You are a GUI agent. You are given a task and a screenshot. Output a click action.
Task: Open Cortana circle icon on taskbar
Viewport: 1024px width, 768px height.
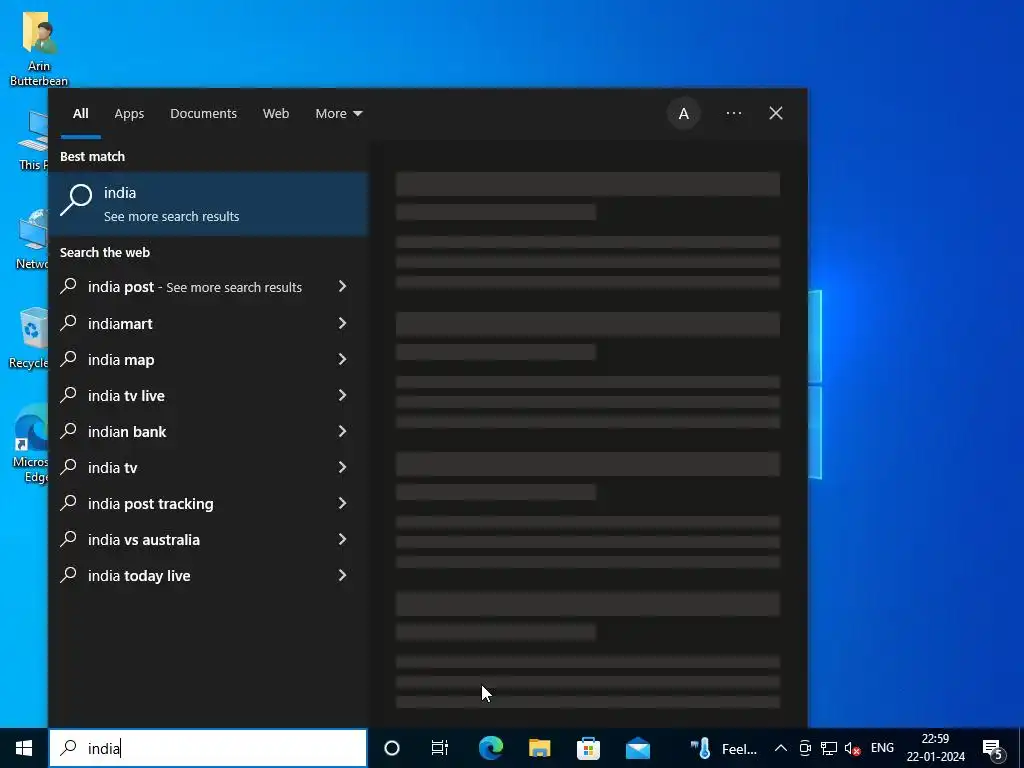pyautogui.click(x=392, y=748)
